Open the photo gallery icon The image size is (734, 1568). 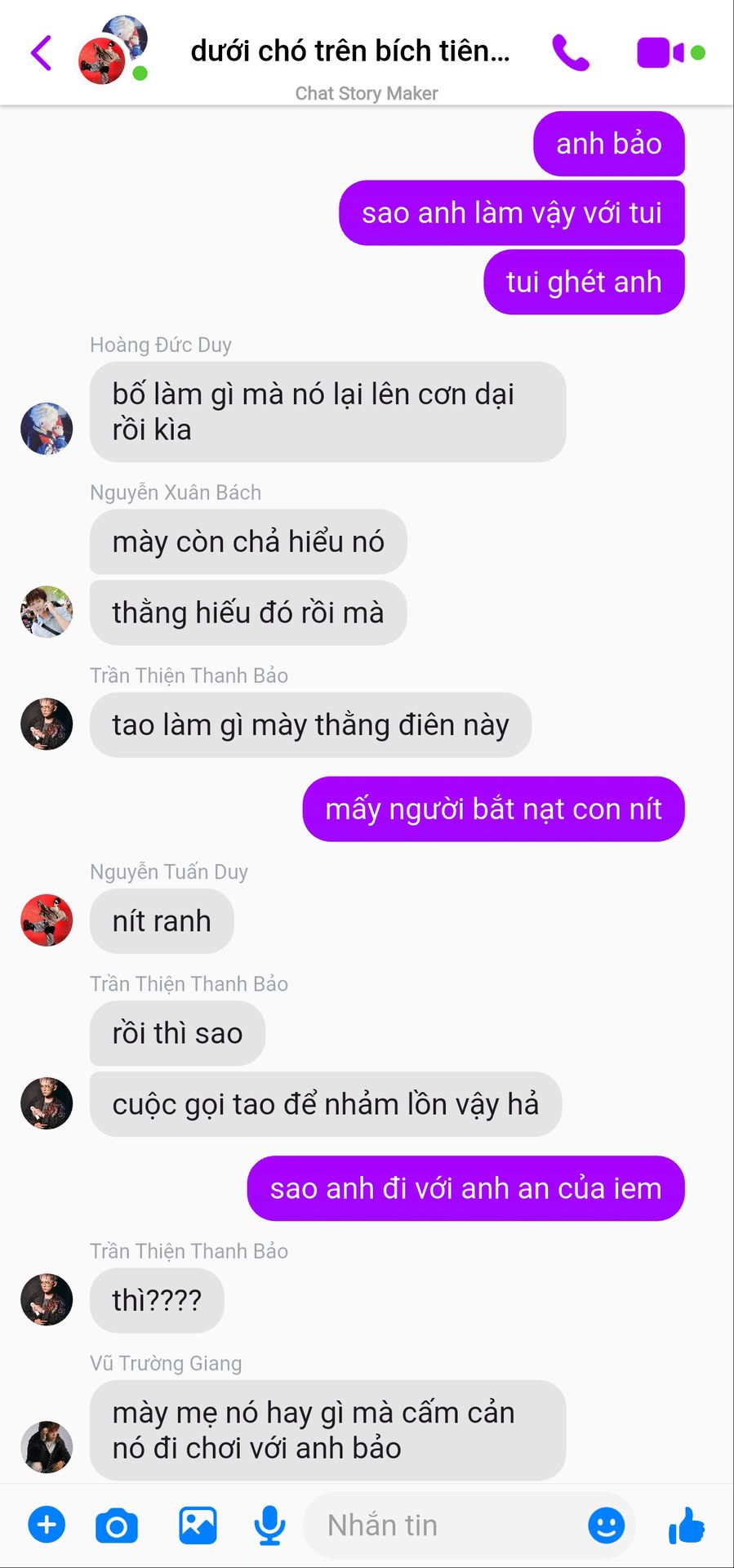pos(198,1525)
